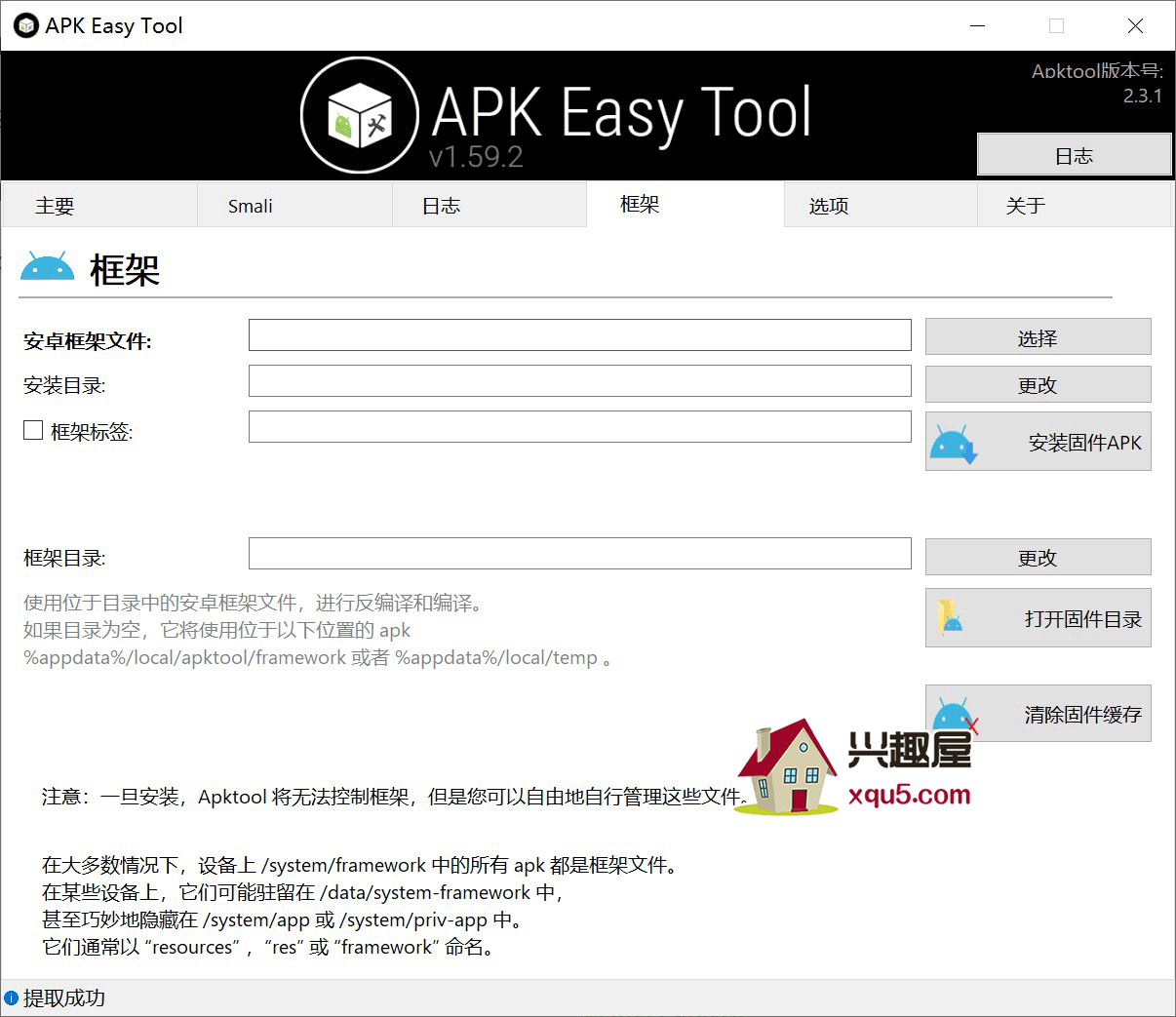Click the 安装目录 label

64,385
